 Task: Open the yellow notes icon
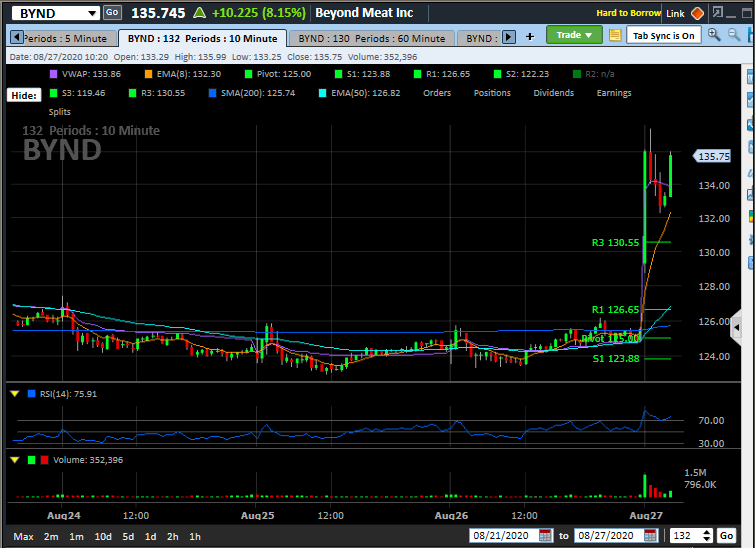coord(614,35)
